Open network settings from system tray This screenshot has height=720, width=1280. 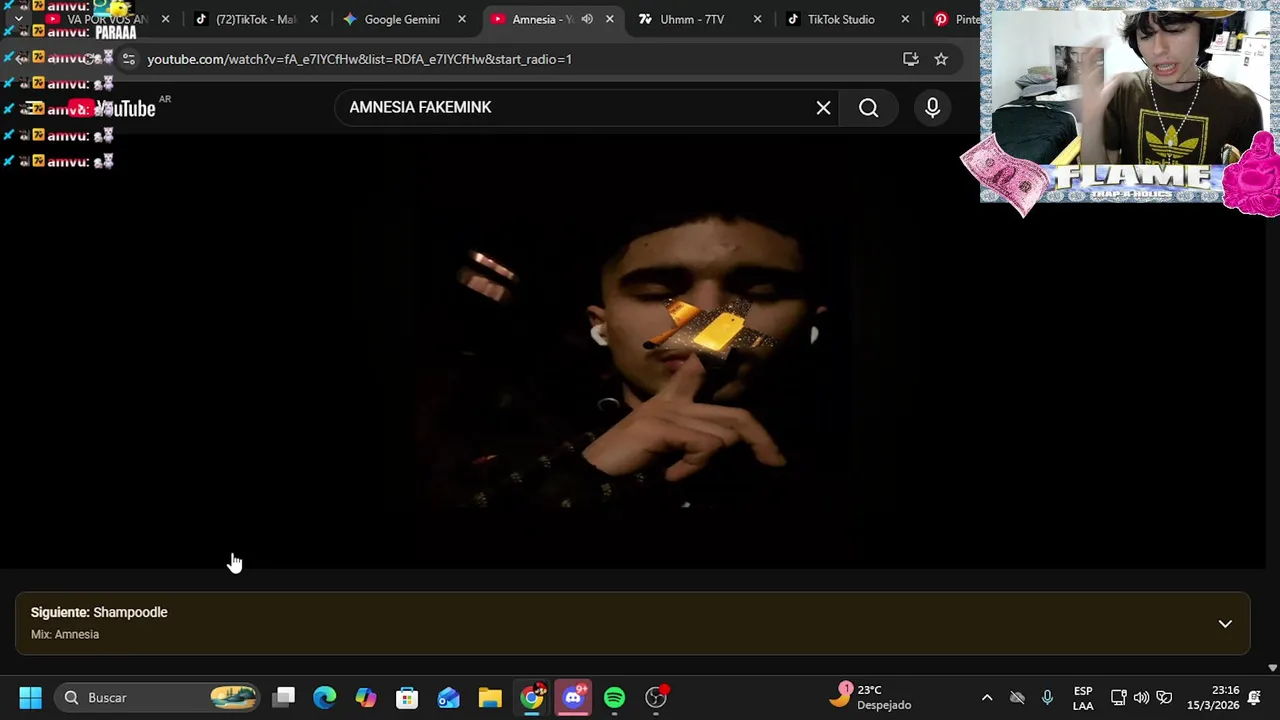pyautogui.click(x=1118, y=697)
